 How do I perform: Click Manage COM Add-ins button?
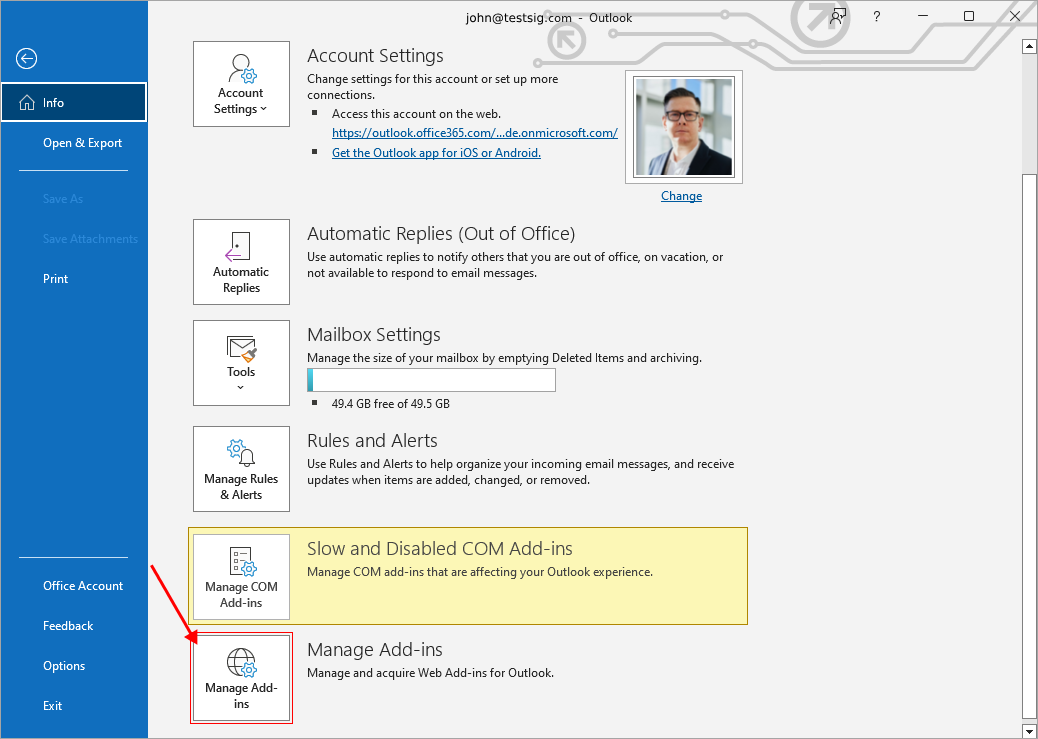pyautogui.click(x=241, y=577)
